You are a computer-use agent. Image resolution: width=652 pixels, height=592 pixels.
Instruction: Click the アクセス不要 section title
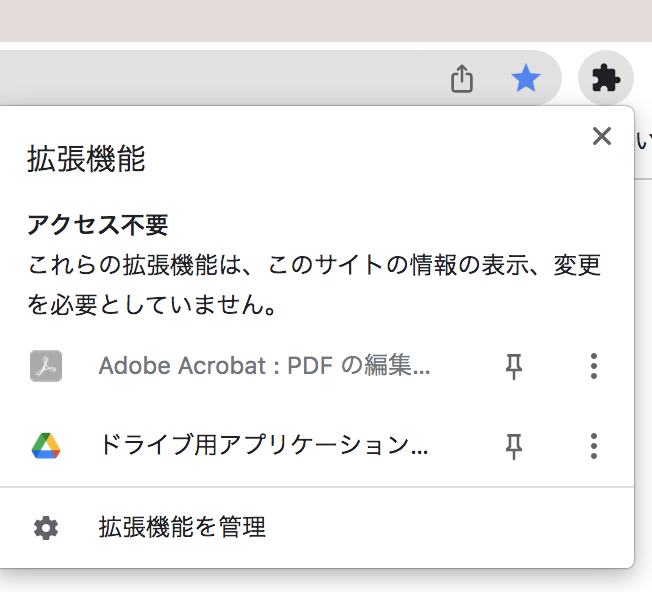point(97,225)
